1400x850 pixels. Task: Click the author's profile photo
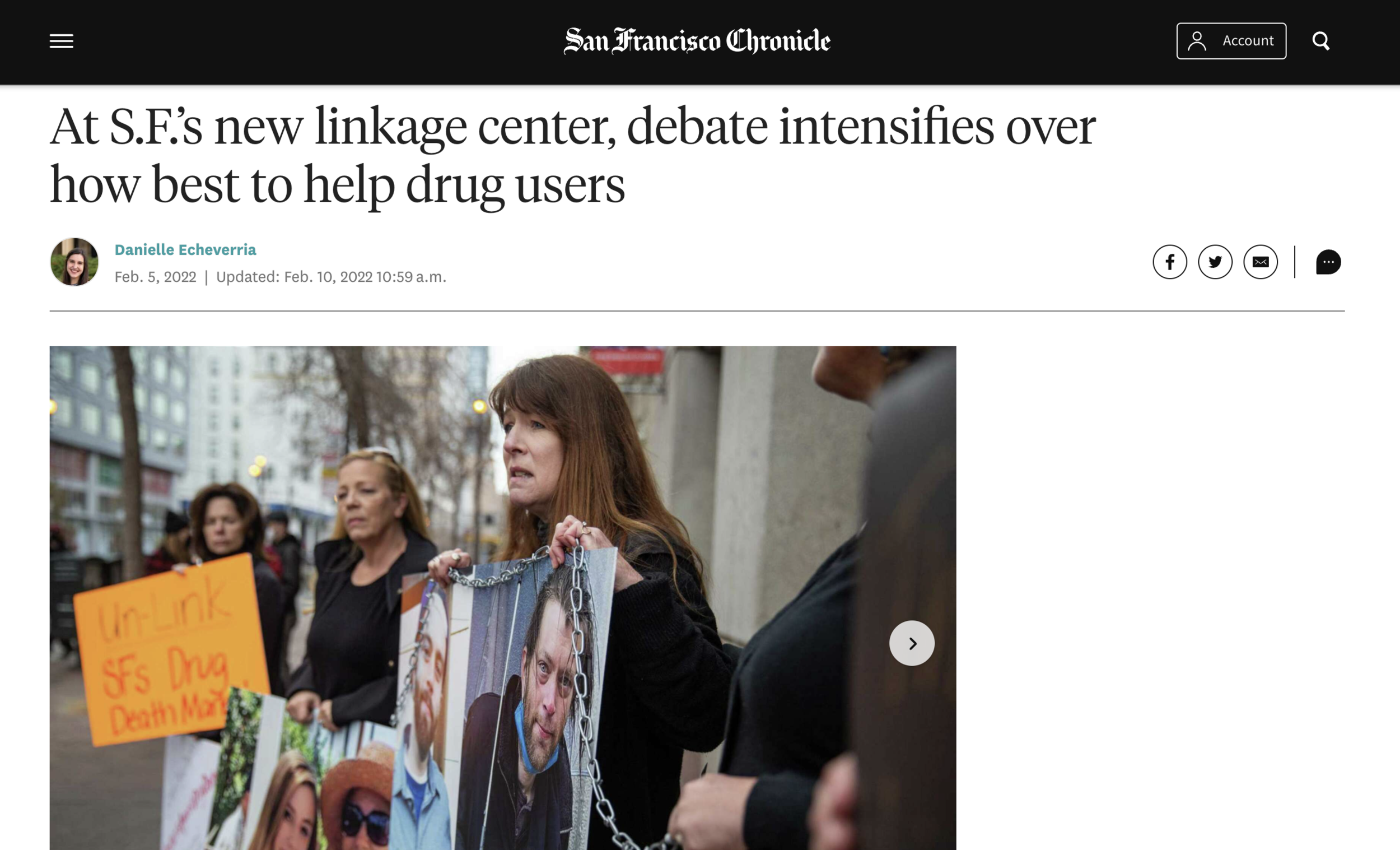[x=74, y=262]
